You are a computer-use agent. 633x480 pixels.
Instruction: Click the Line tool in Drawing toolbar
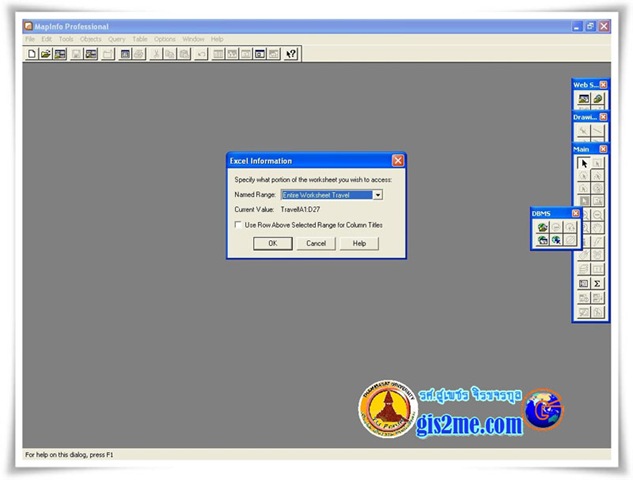coord(597,130)
